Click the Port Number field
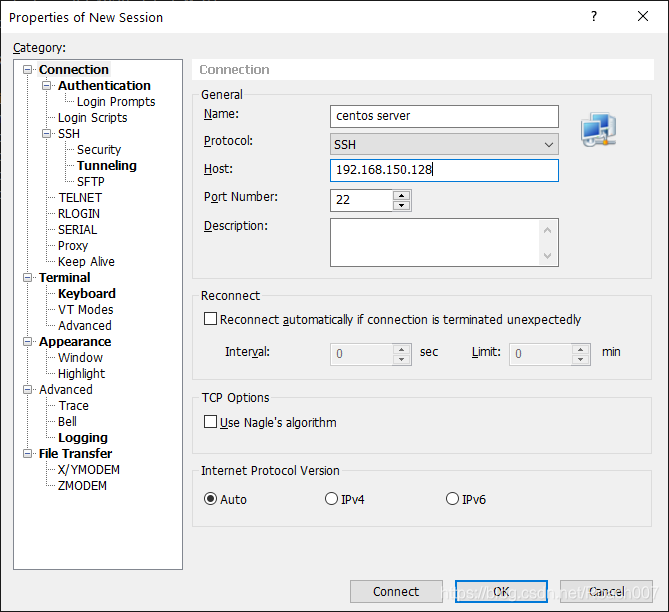The width and height of the screenshot is (669, 612). (x=361, y=200)
